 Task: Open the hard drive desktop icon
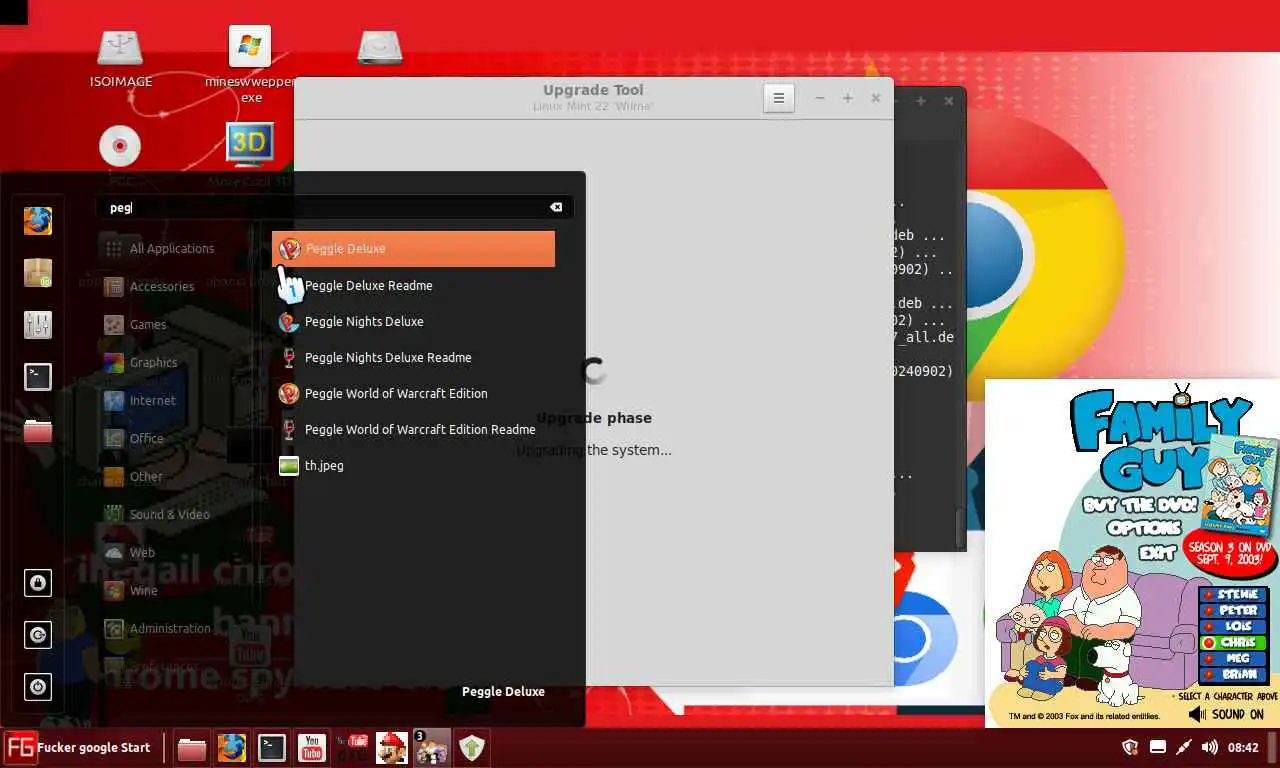(380, 46)
